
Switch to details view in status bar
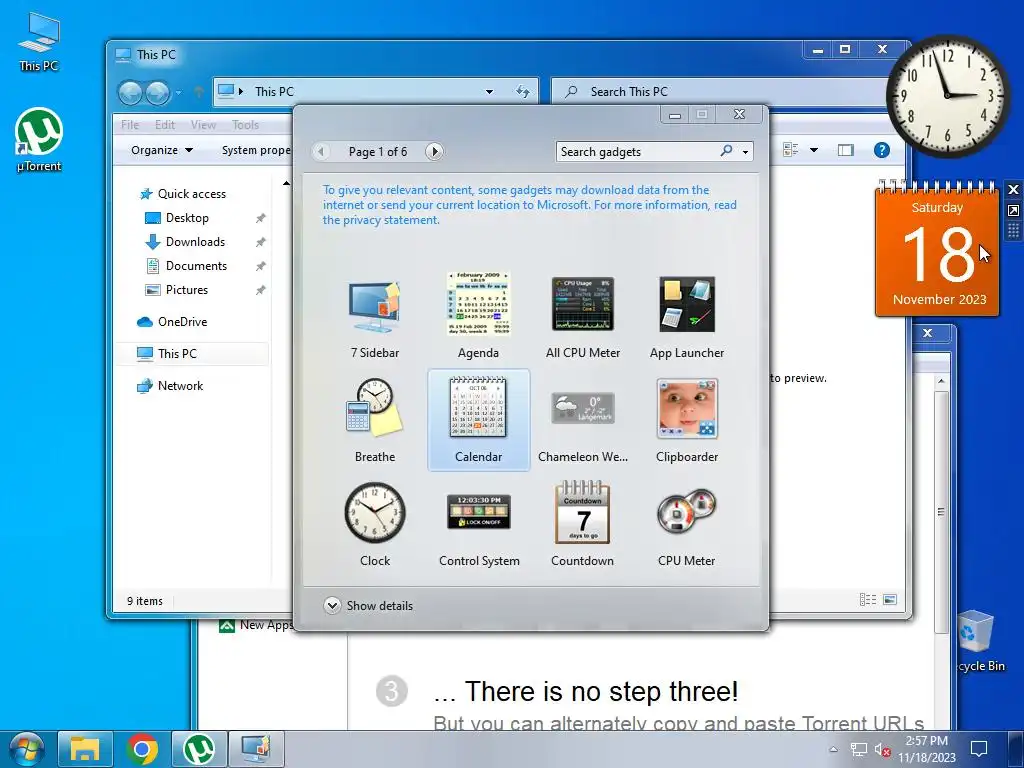(x=868, y=600)
